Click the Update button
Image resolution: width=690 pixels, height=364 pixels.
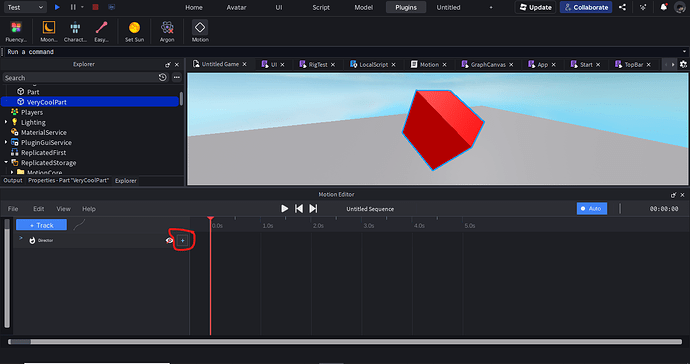pyautogui.click(x=536, y=7)
